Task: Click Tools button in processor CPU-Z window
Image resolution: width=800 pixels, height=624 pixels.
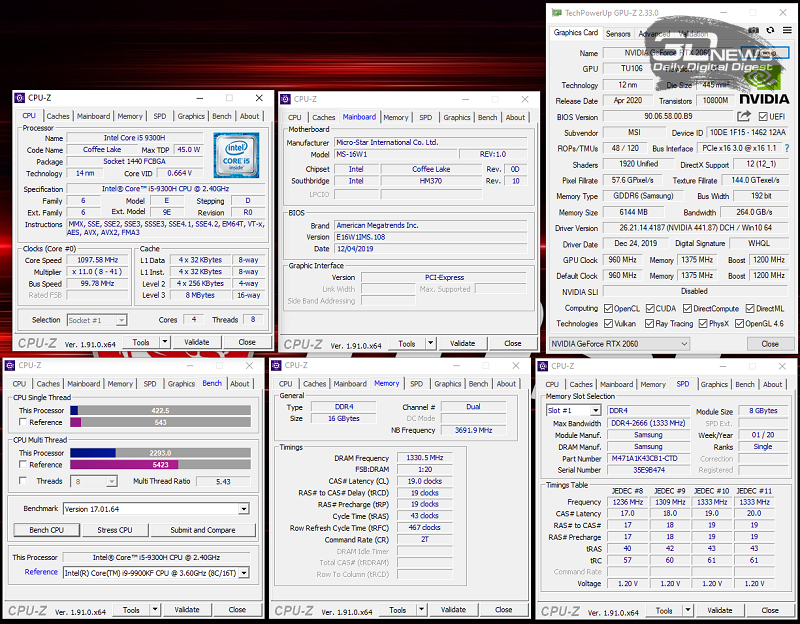Action: click(x=141, y=342)
